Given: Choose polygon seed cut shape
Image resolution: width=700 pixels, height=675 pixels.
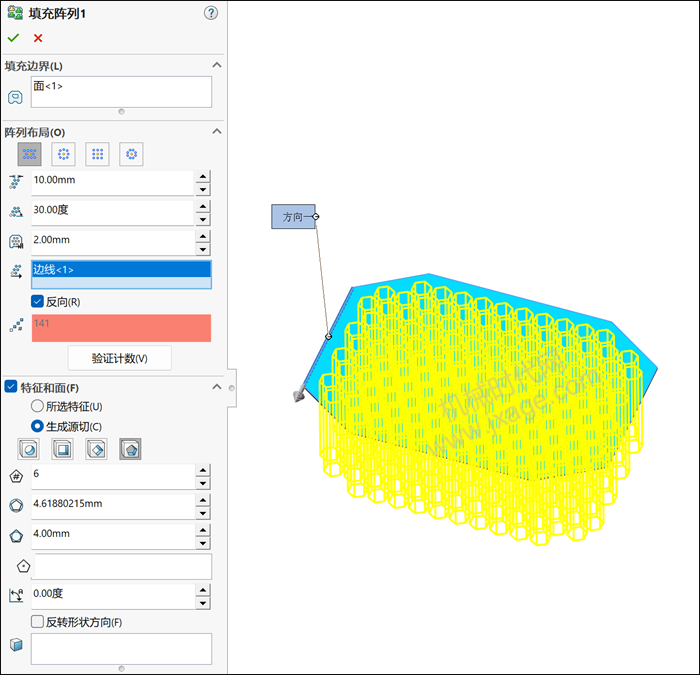Looking at the screenshot, I should [130, 449].
